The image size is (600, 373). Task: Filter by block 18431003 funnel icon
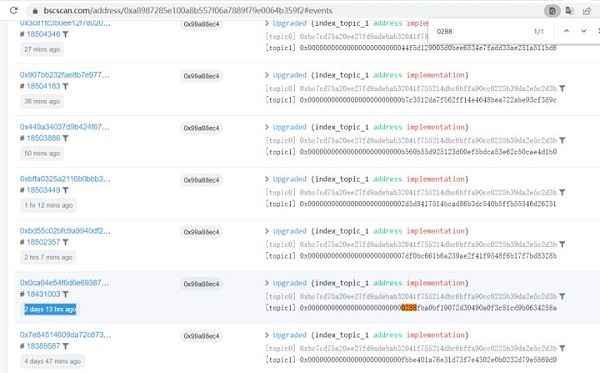point(65,294)
